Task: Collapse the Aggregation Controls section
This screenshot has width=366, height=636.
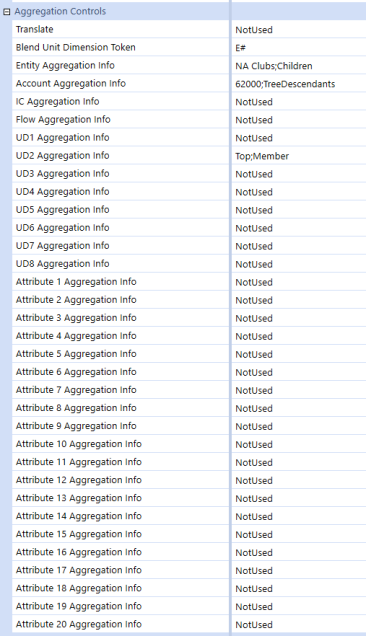Action: pyautogui.click(x=6, y=12)
